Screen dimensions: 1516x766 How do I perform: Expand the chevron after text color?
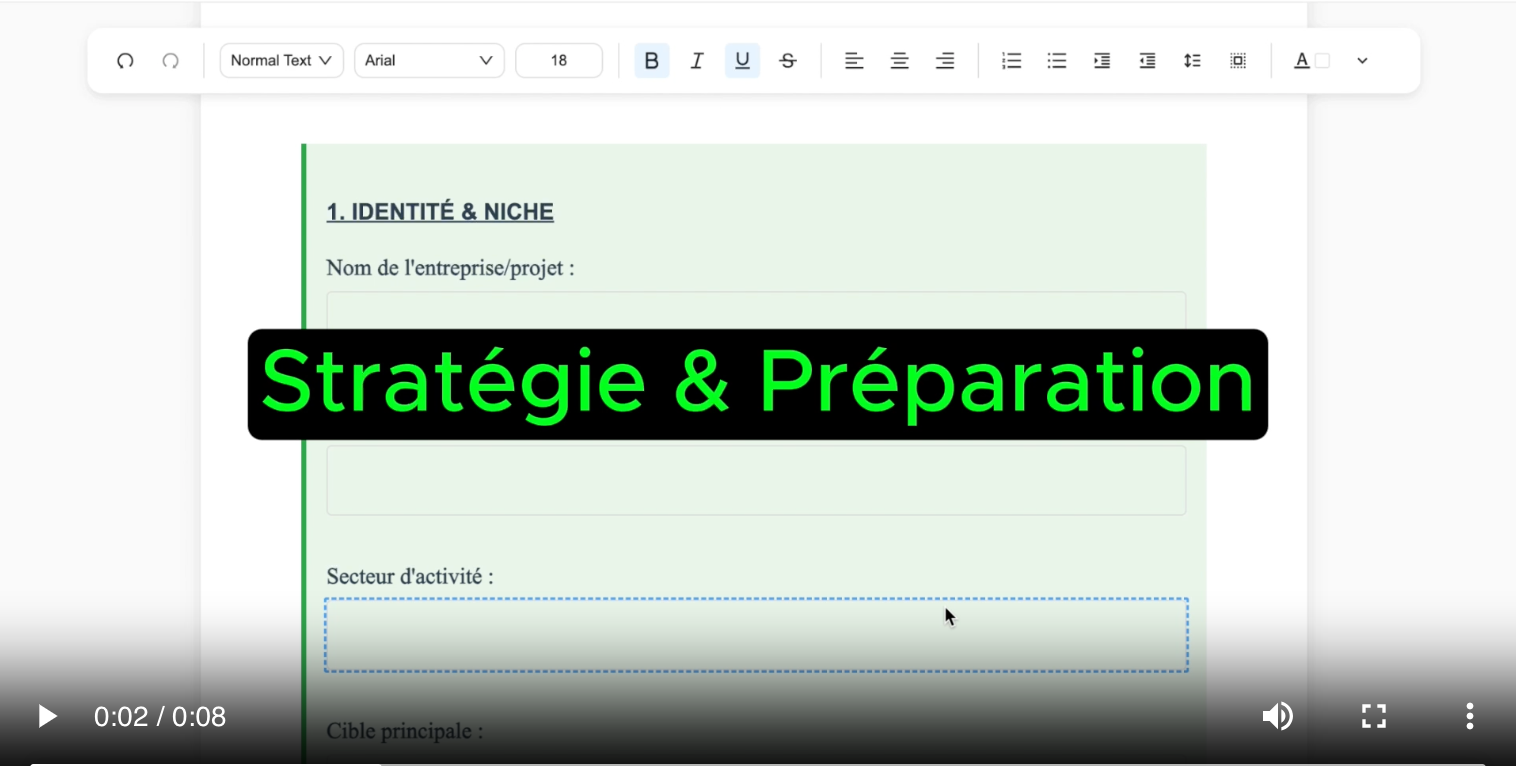1362,61
